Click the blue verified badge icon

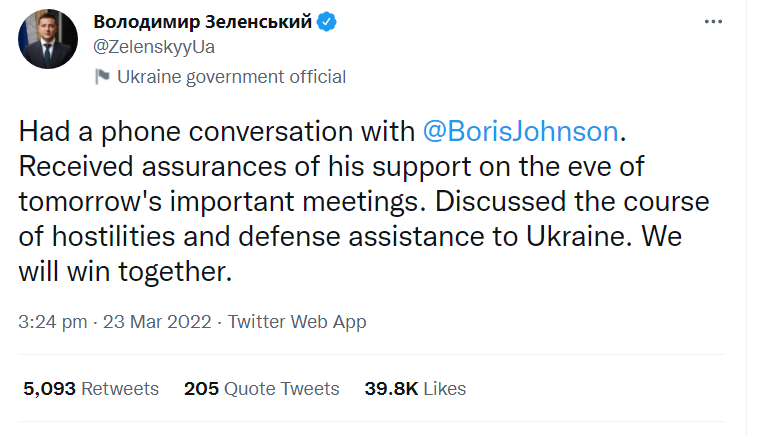[326, 23]
